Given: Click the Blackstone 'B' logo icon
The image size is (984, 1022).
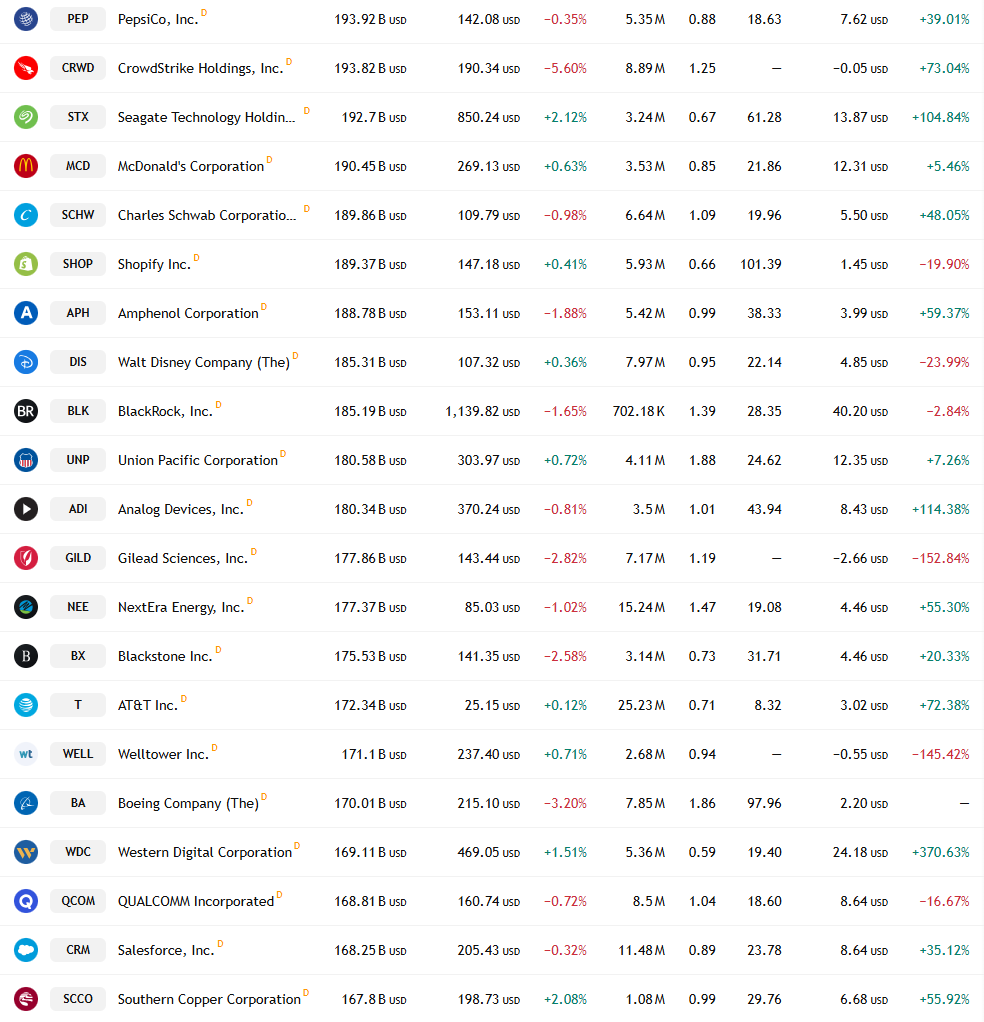Looking at the screenshot, I should (26, 656).
